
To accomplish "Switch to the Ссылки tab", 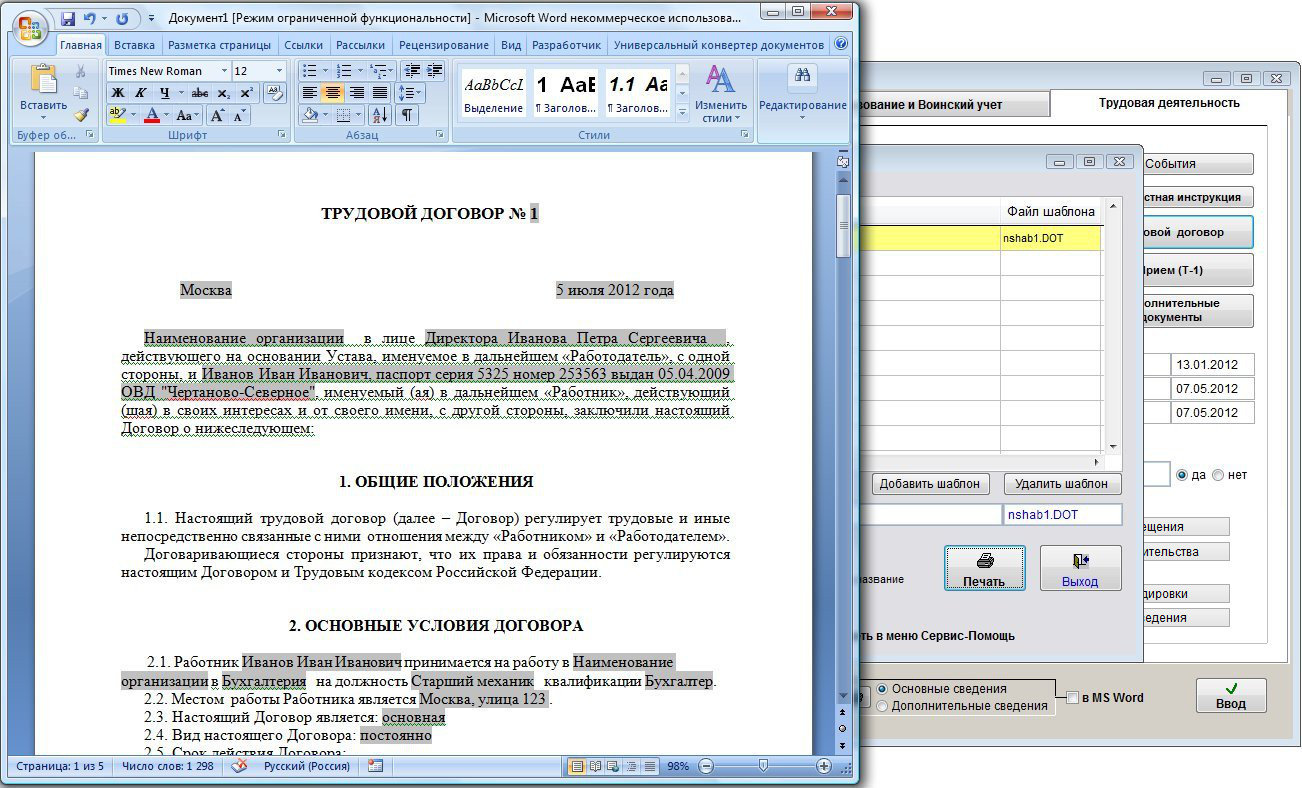I will coord(303,45).
